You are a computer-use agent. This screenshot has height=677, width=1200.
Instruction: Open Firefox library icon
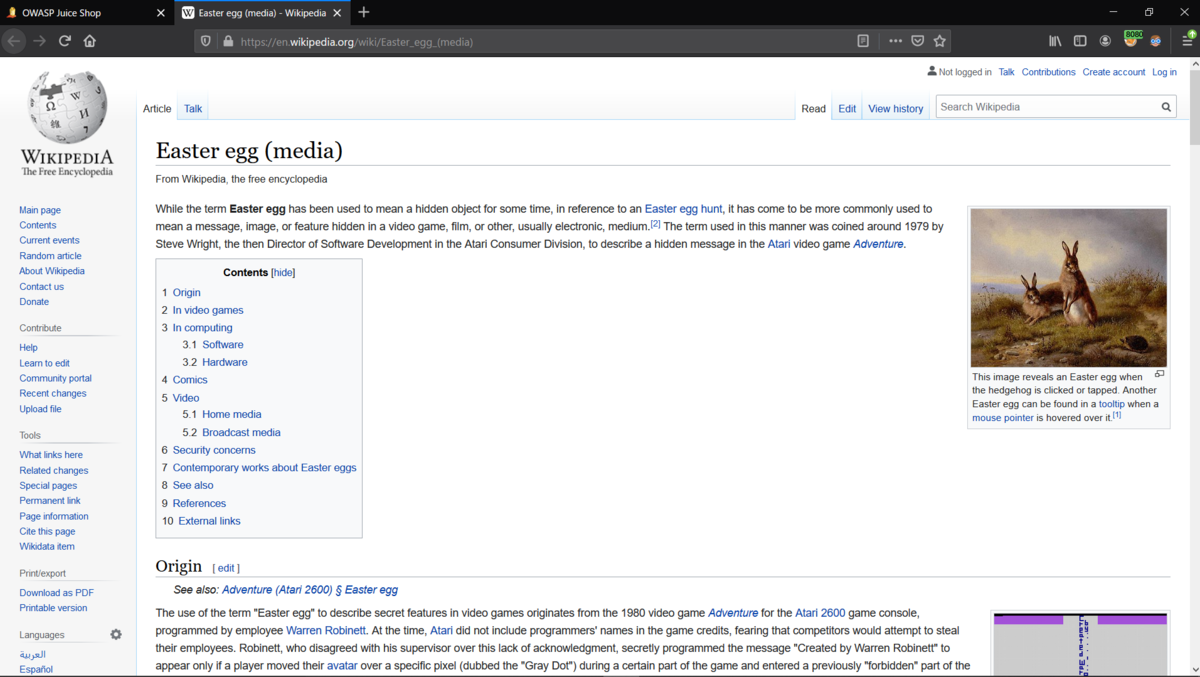click(x=1055, y=41)
